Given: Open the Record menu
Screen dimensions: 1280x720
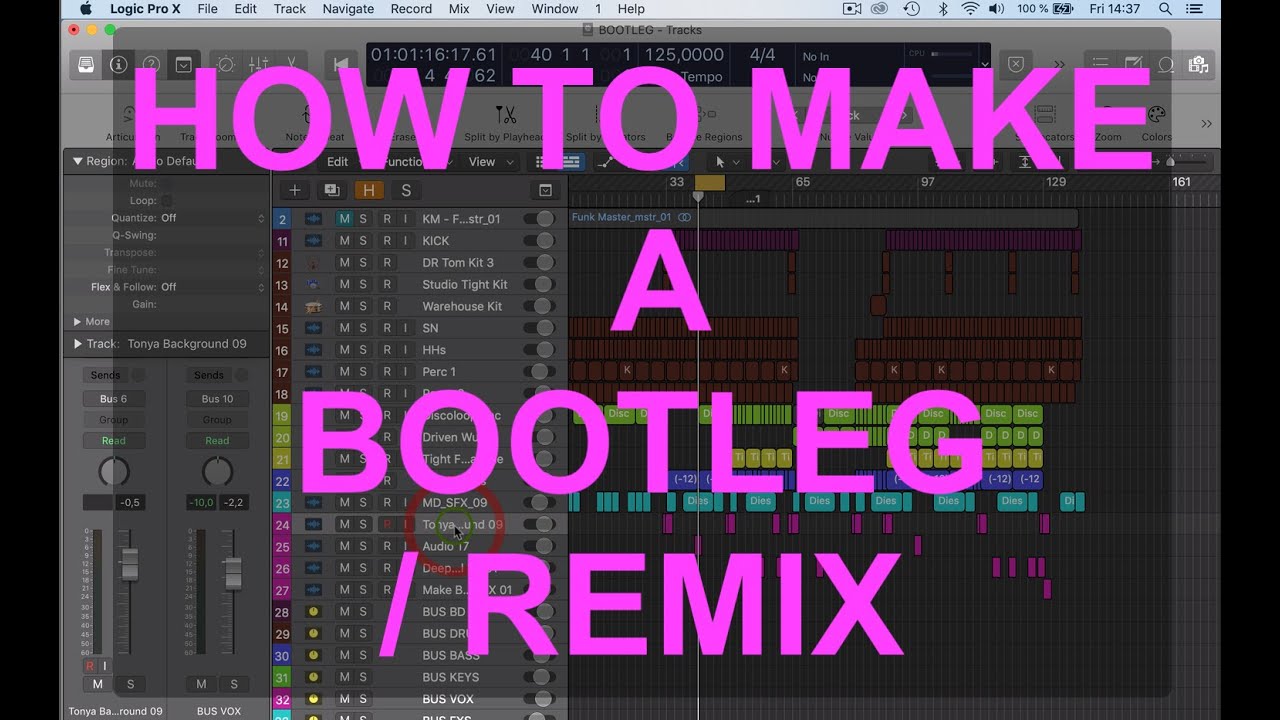Looking at the screenshot, I should [411, 9].
